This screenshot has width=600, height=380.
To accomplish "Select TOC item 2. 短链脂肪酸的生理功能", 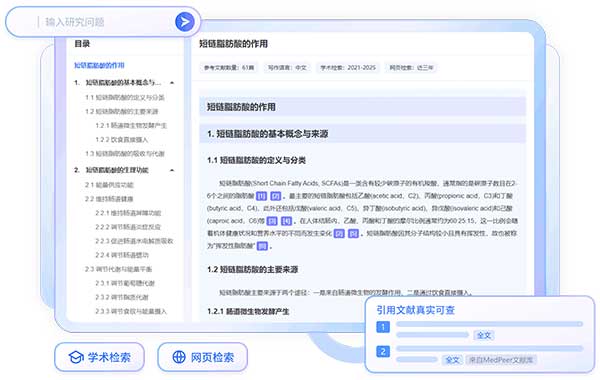I will (111, 170).
